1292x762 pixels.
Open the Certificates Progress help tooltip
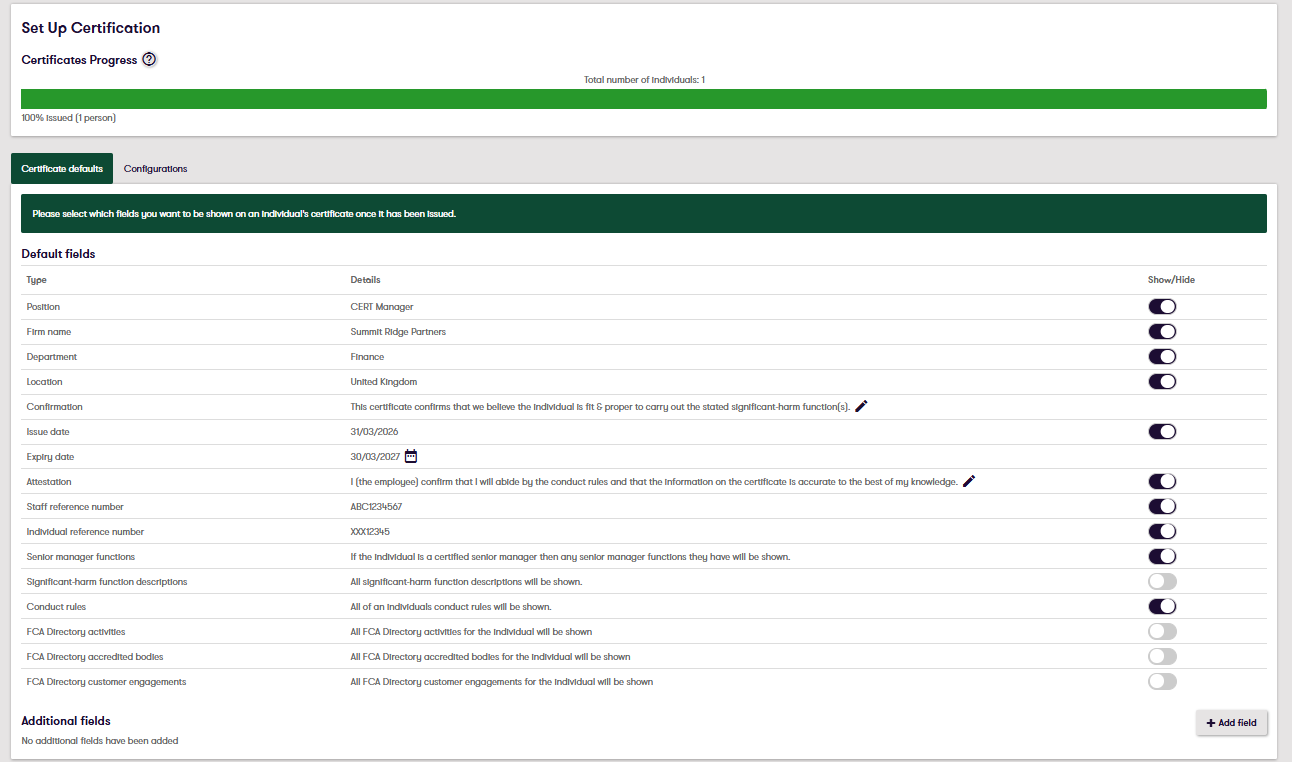point(149,59)
